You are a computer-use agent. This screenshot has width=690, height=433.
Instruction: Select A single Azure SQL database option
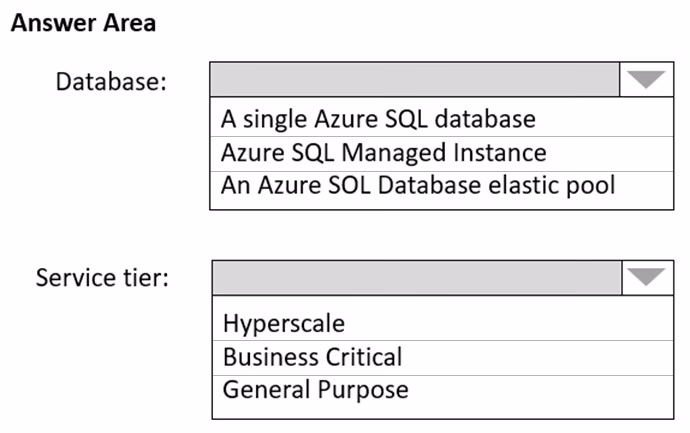pos(442,119)
